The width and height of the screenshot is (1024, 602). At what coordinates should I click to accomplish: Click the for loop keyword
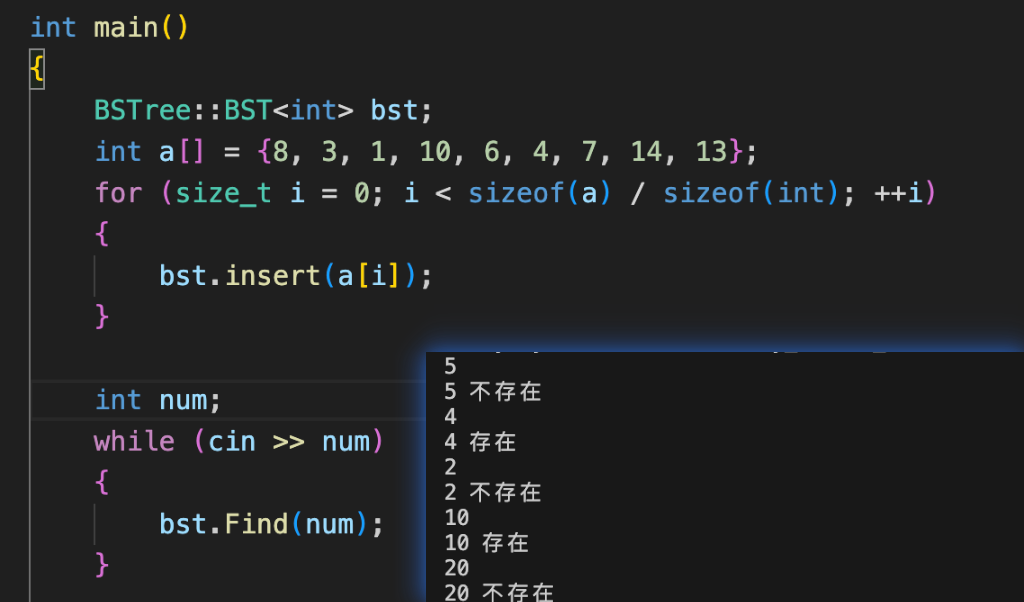click(118, 192)
